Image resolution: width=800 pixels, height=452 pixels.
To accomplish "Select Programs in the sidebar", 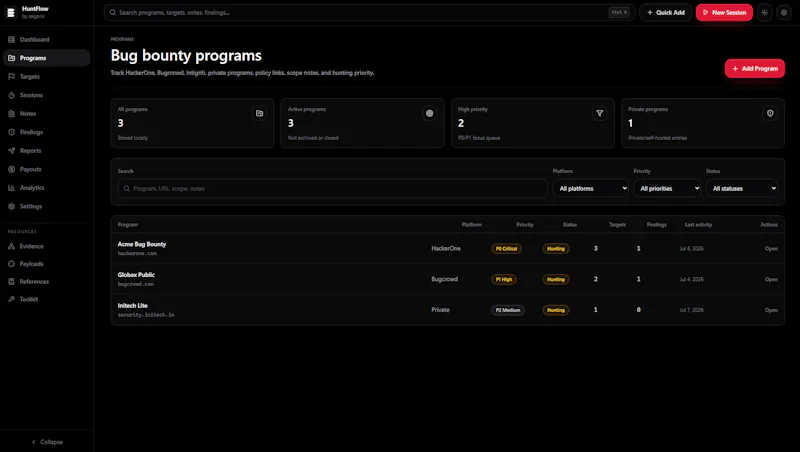I will [46, 58].
